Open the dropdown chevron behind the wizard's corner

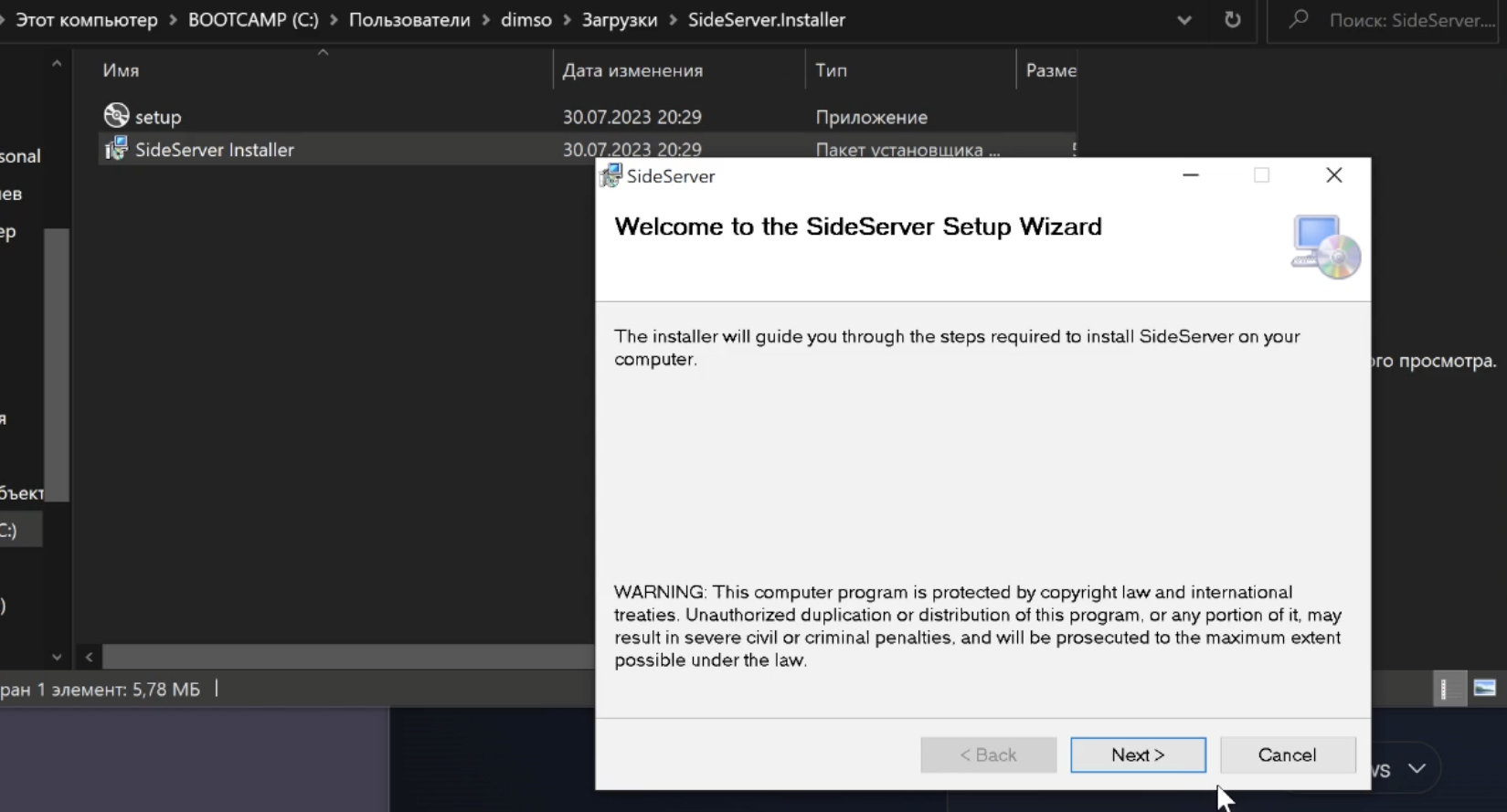click(1417, 768)
